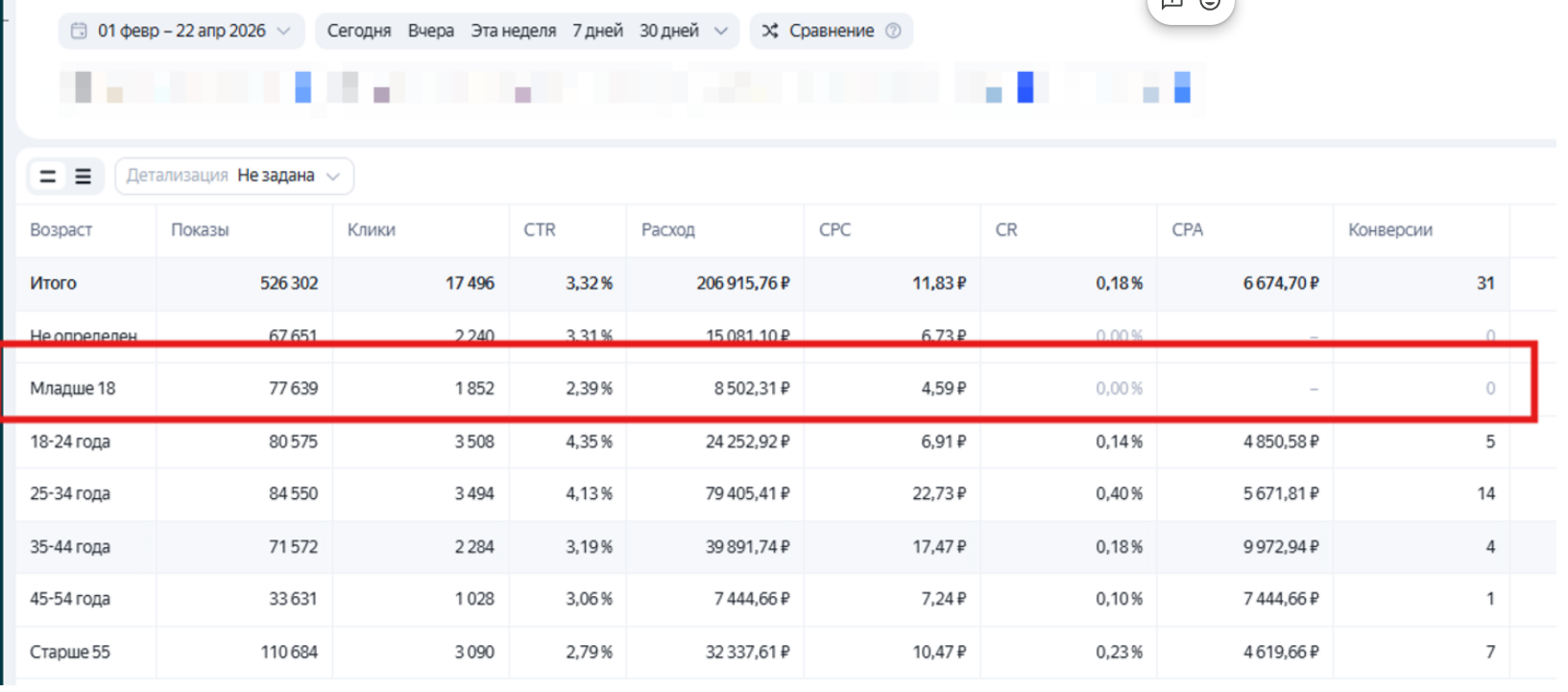The image size is (1568, 692).
Task: Click the calendar icon by date range
Action: click(x=79, y=31)
